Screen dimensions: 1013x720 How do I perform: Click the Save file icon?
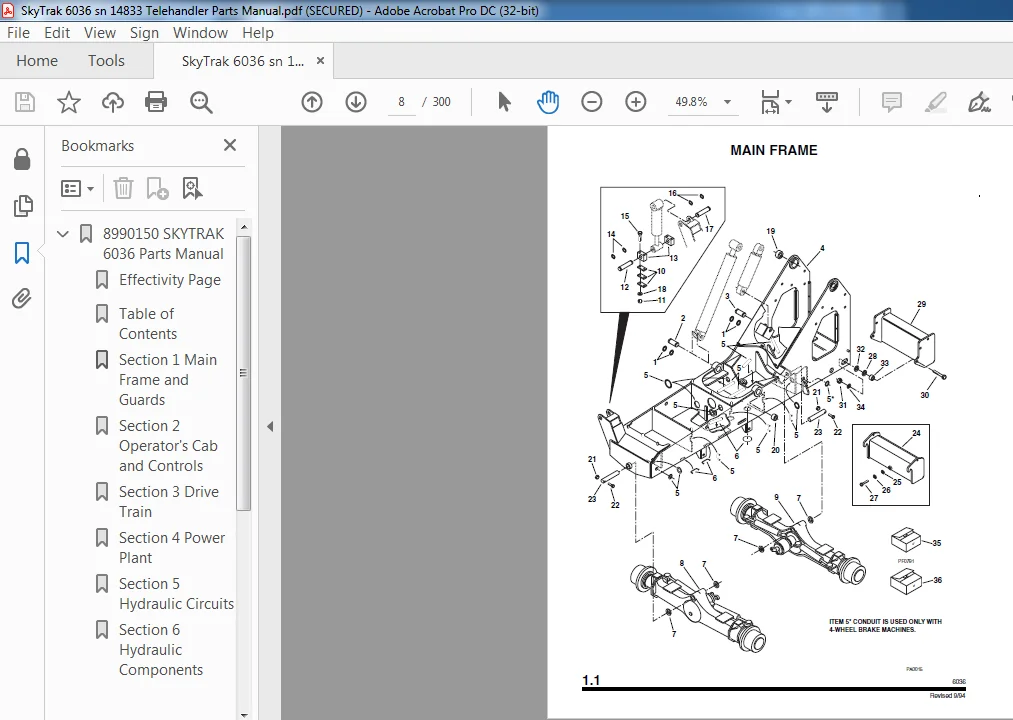25,102
